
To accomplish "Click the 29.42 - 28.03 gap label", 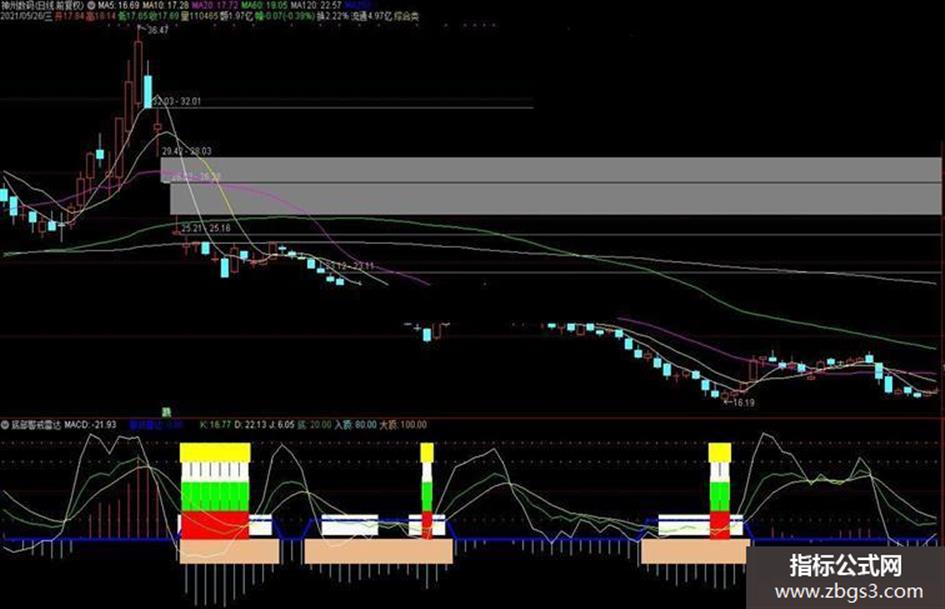I will [186, 151].
